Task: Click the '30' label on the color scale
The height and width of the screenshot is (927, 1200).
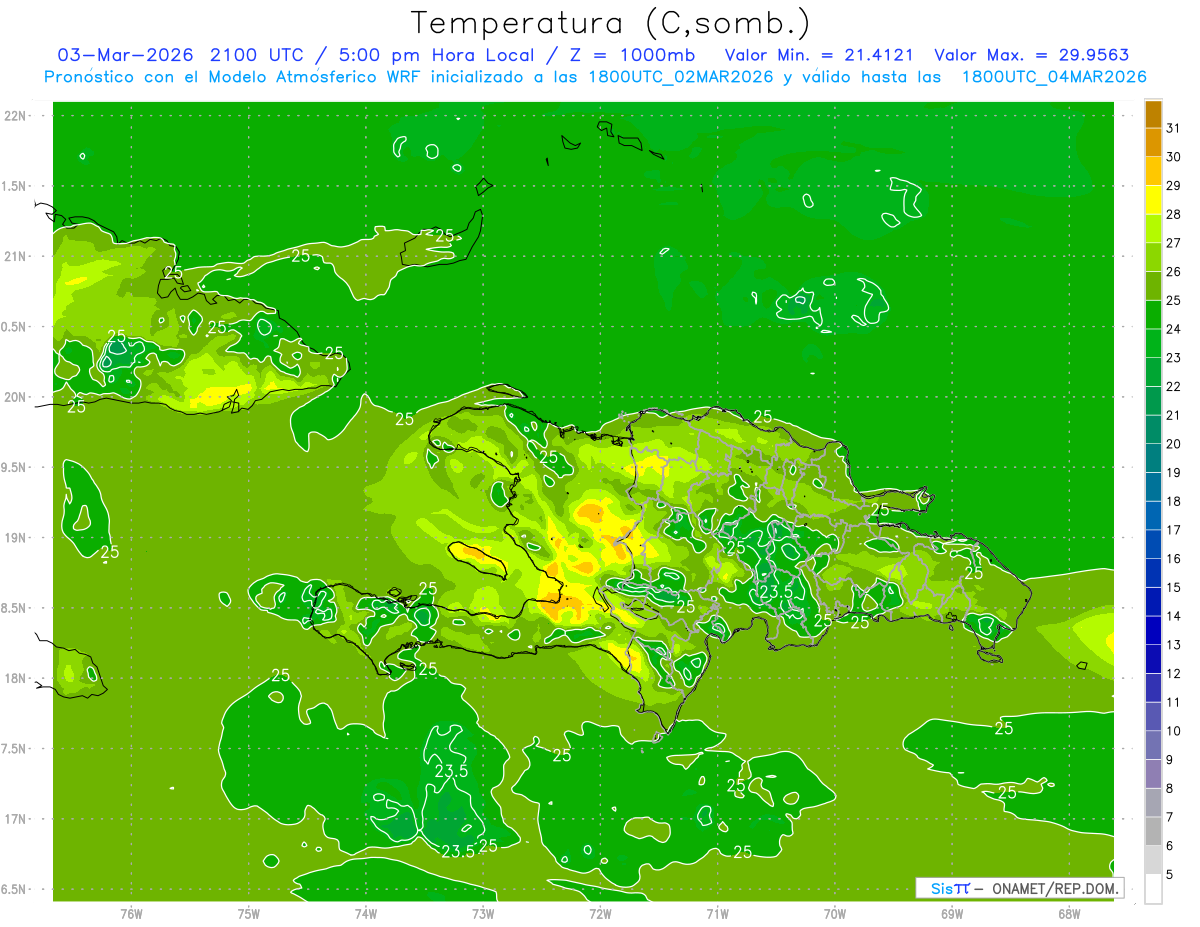Action: [1173, 157]
